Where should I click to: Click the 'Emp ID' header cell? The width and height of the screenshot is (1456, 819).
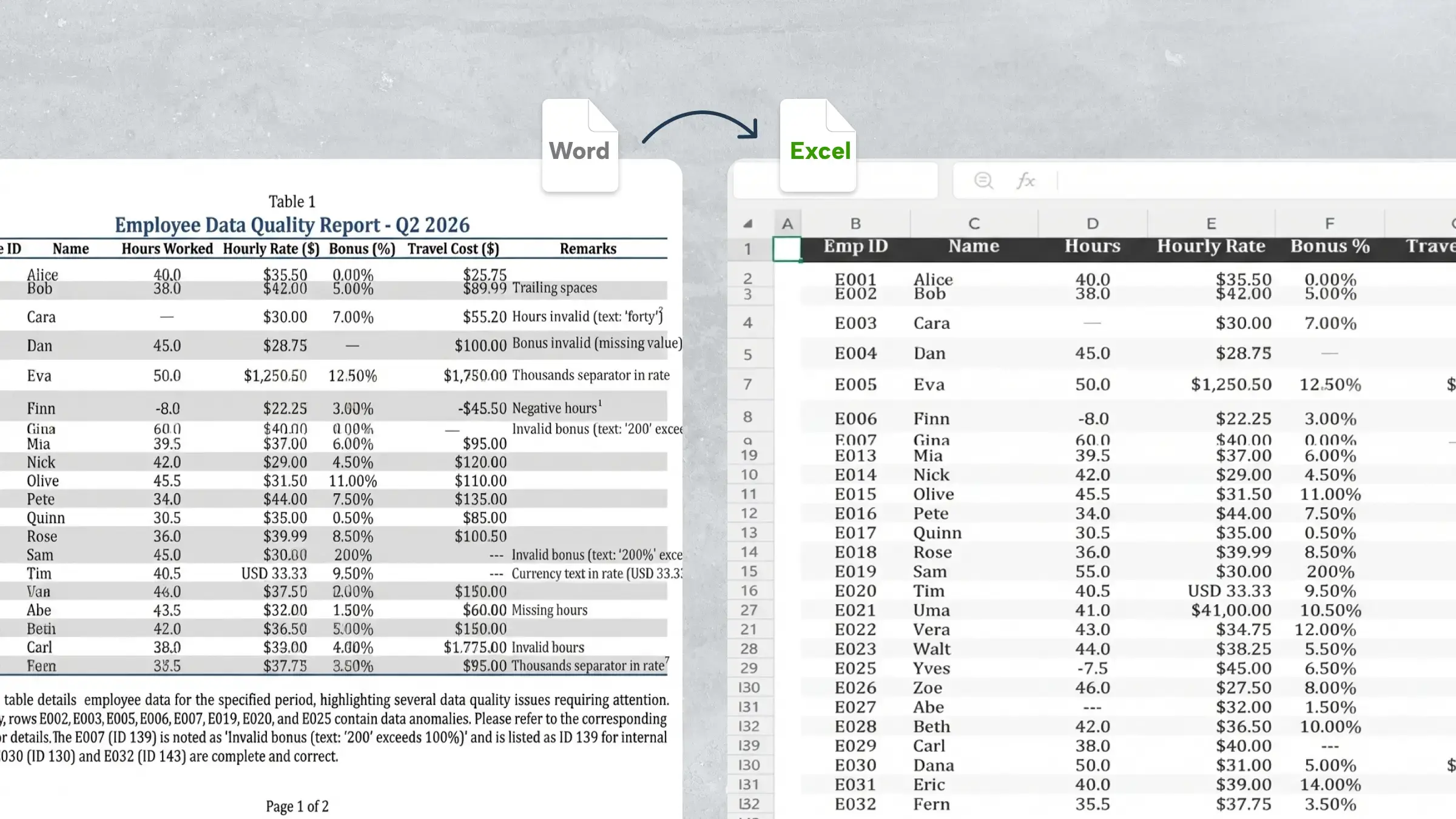[855, 246]
